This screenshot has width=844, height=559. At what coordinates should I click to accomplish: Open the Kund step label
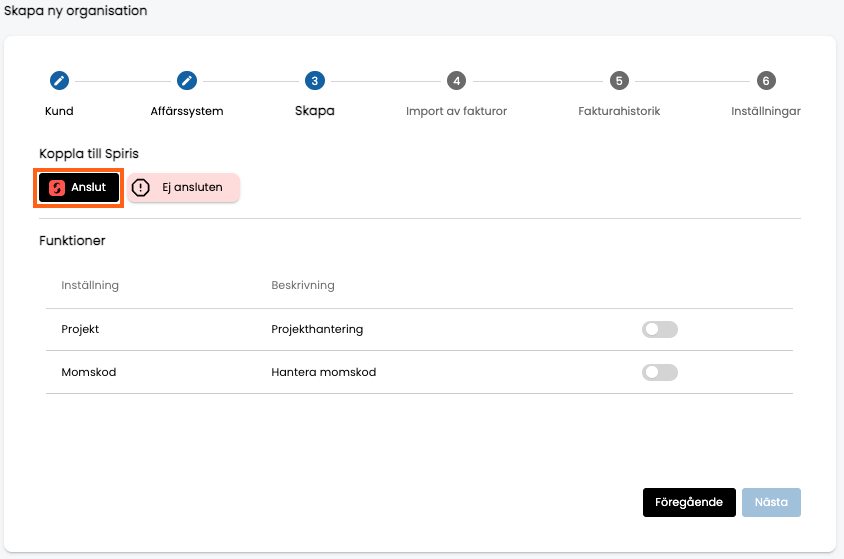[59, 111]
